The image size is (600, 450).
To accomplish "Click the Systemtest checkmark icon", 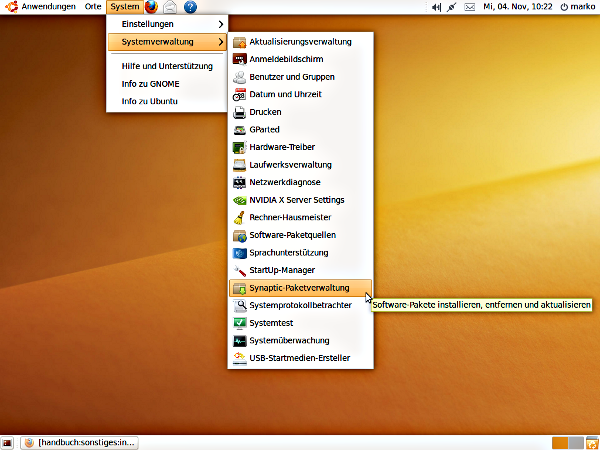I will tap(240, 323).
